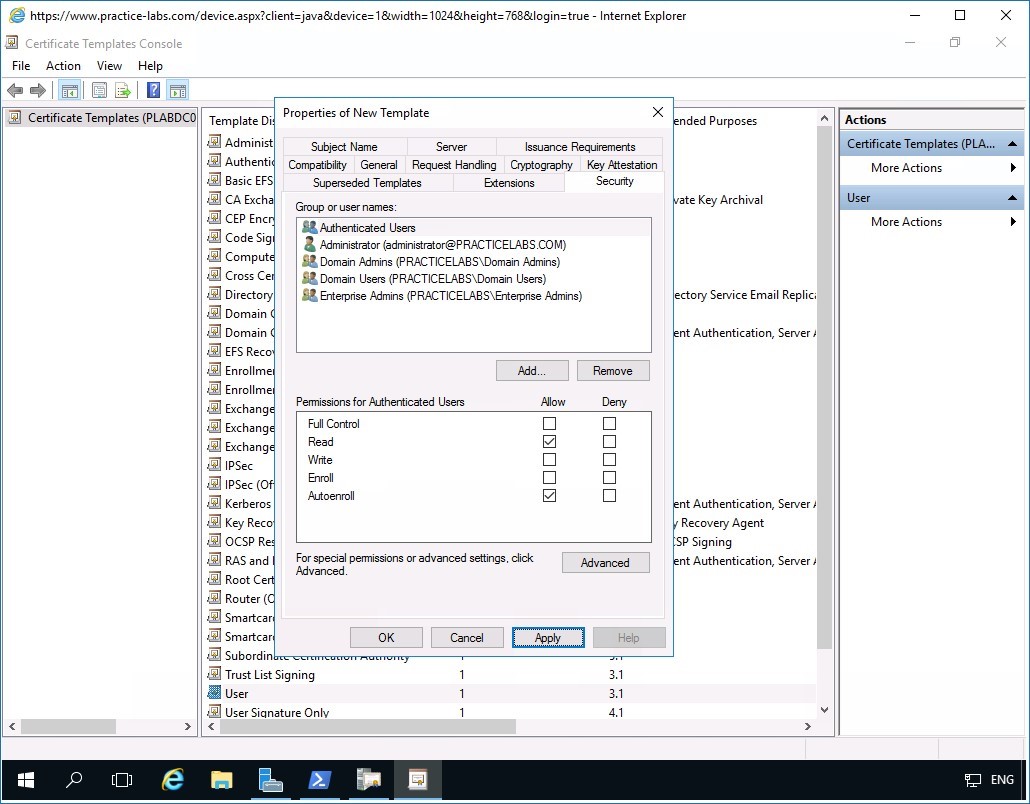
Task: Open the File menu
Action: (21, 66)
